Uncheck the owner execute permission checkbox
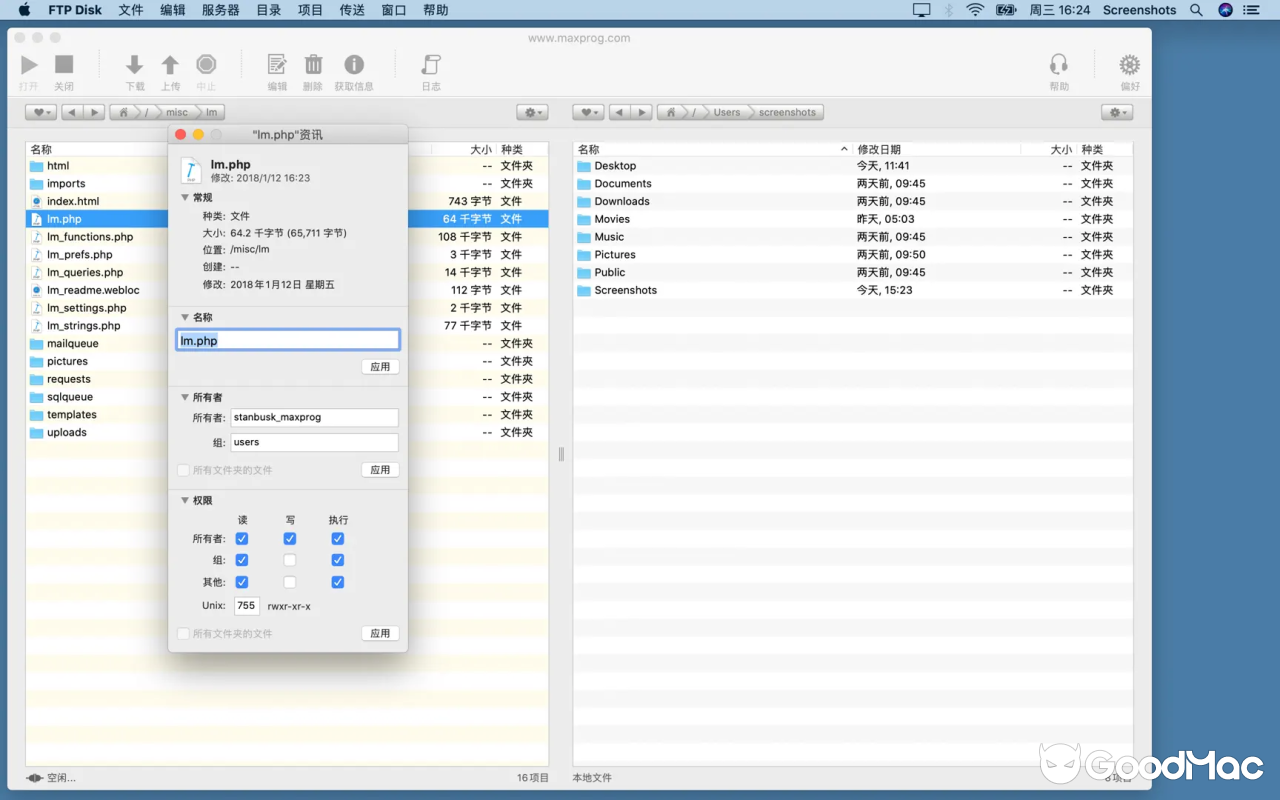The width and height of the screenshot is (1280, 800). pyautogui.click(x=338, y=538)
